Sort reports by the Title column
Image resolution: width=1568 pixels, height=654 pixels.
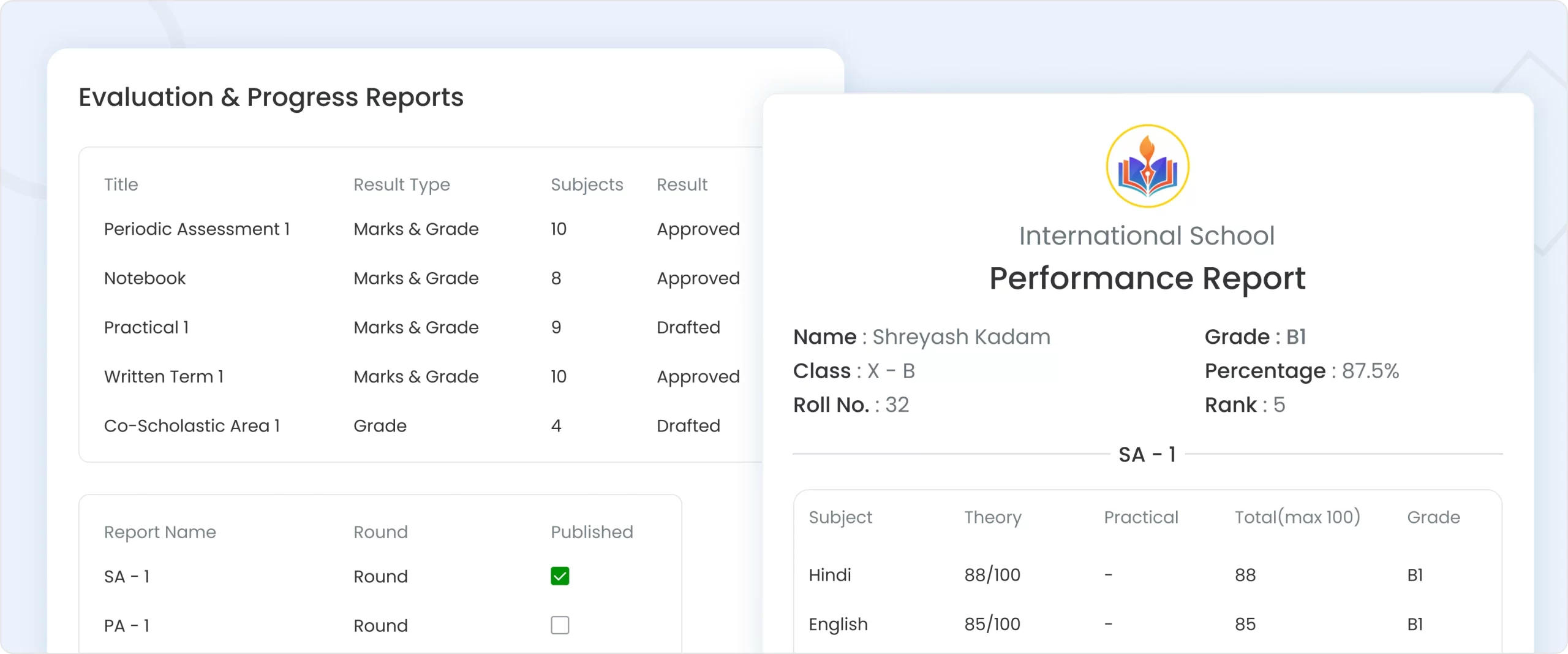[121, 184]
